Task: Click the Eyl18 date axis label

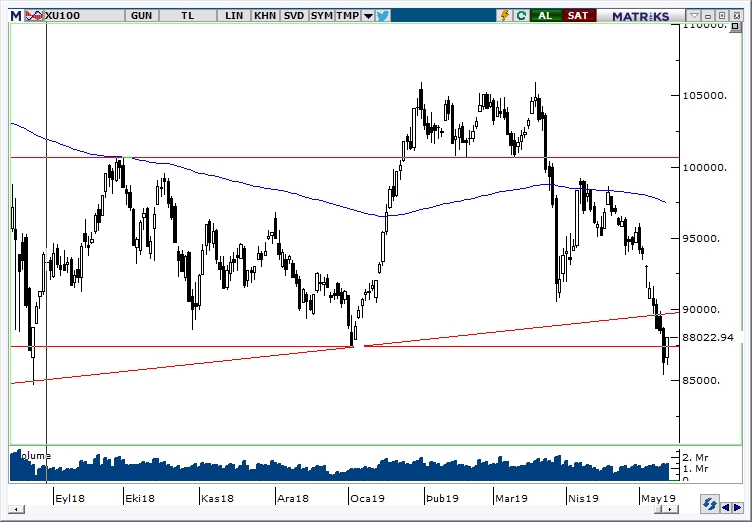Action: pyautogui.click(x=70, y=498)
